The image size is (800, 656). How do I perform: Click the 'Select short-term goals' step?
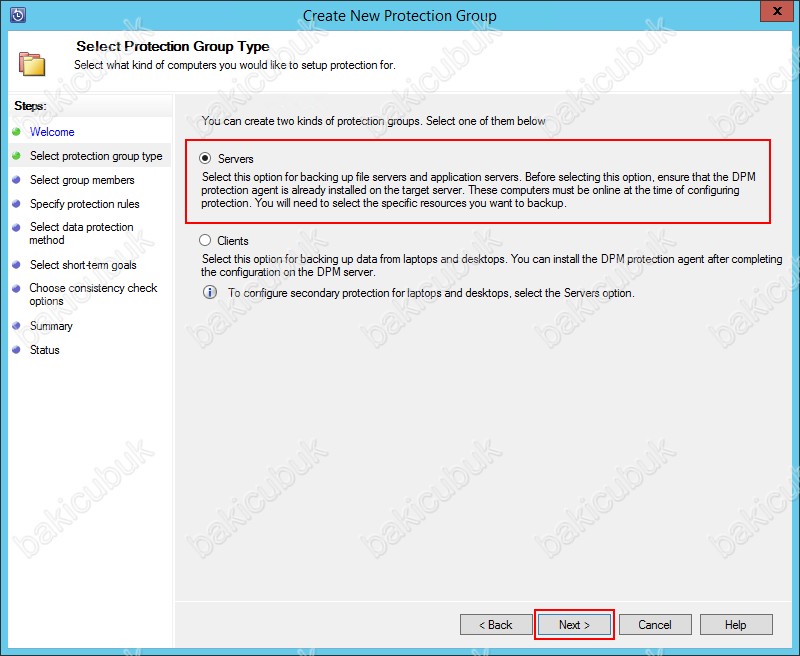tap(83, 265)
